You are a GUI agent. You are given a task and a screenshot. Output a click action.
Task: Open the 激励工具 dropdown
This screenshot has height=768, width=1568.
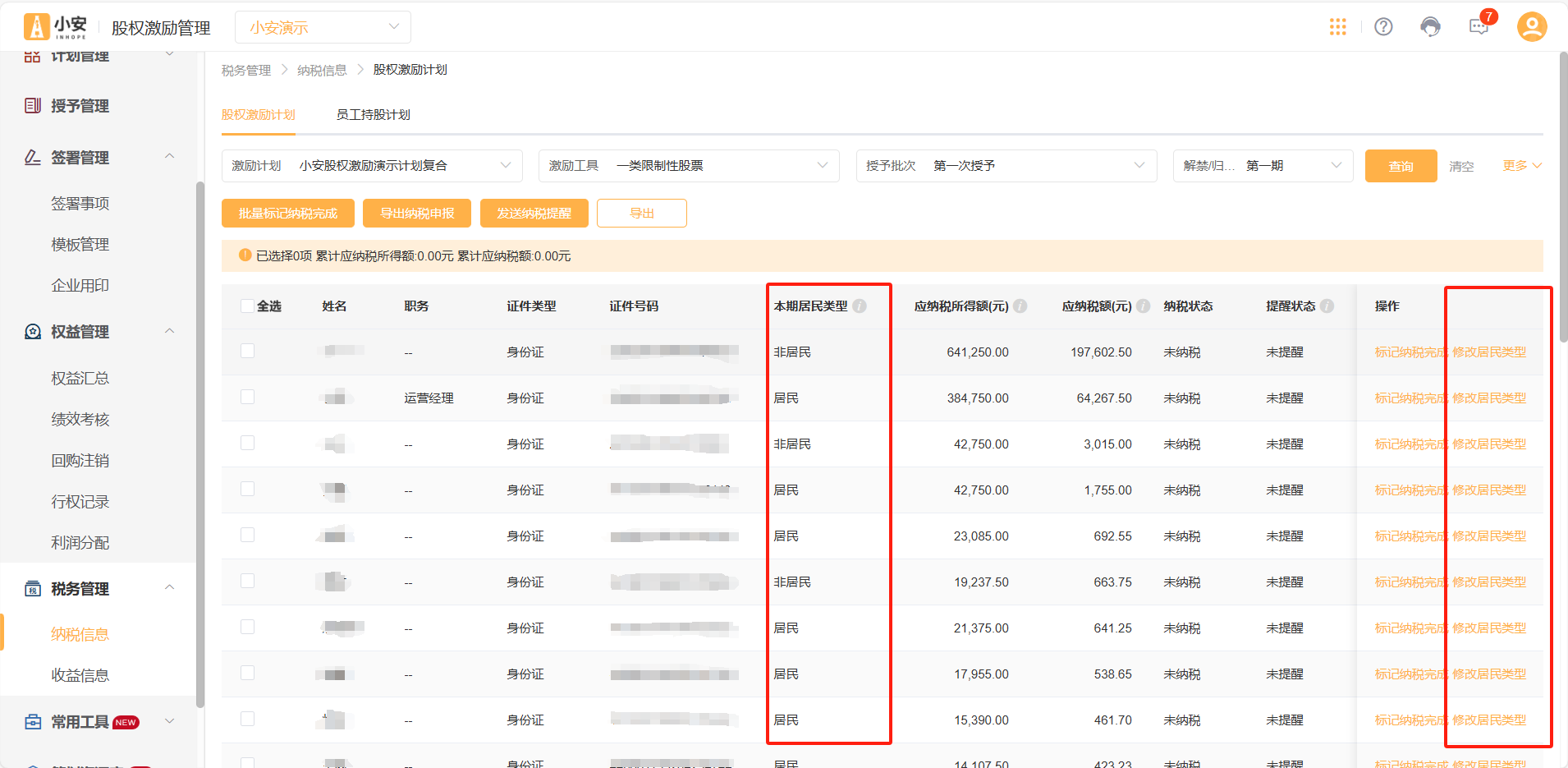coord(689,166)
